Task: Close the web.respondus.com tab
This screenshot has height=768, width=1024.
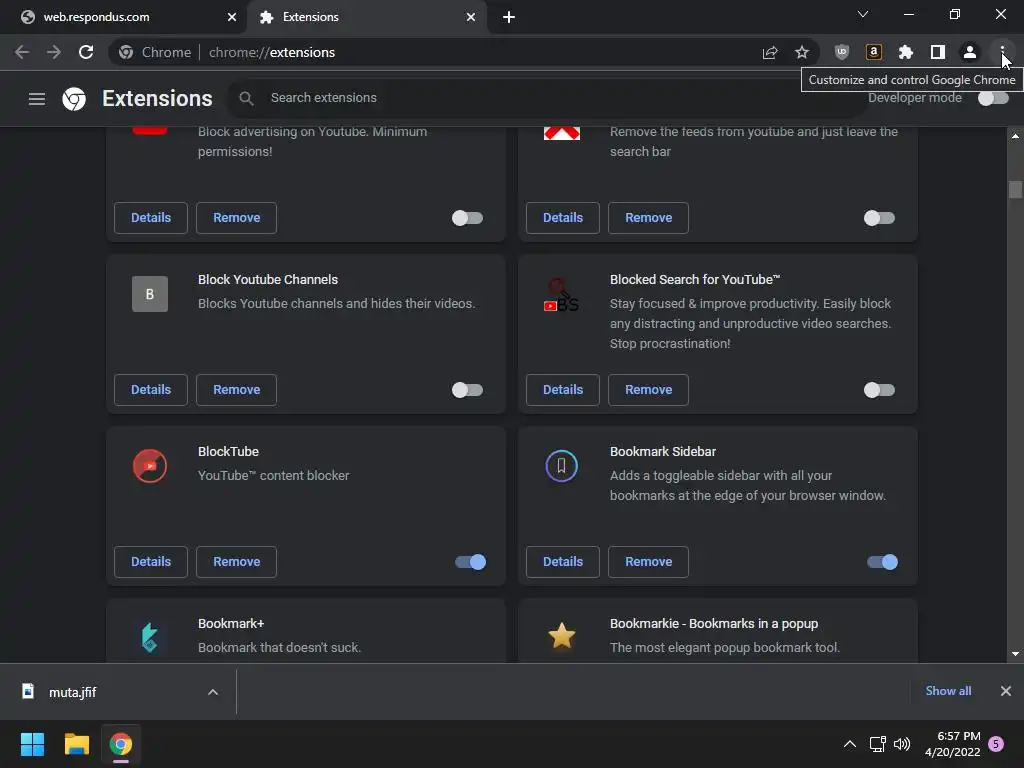Action: tap(232, 17)
